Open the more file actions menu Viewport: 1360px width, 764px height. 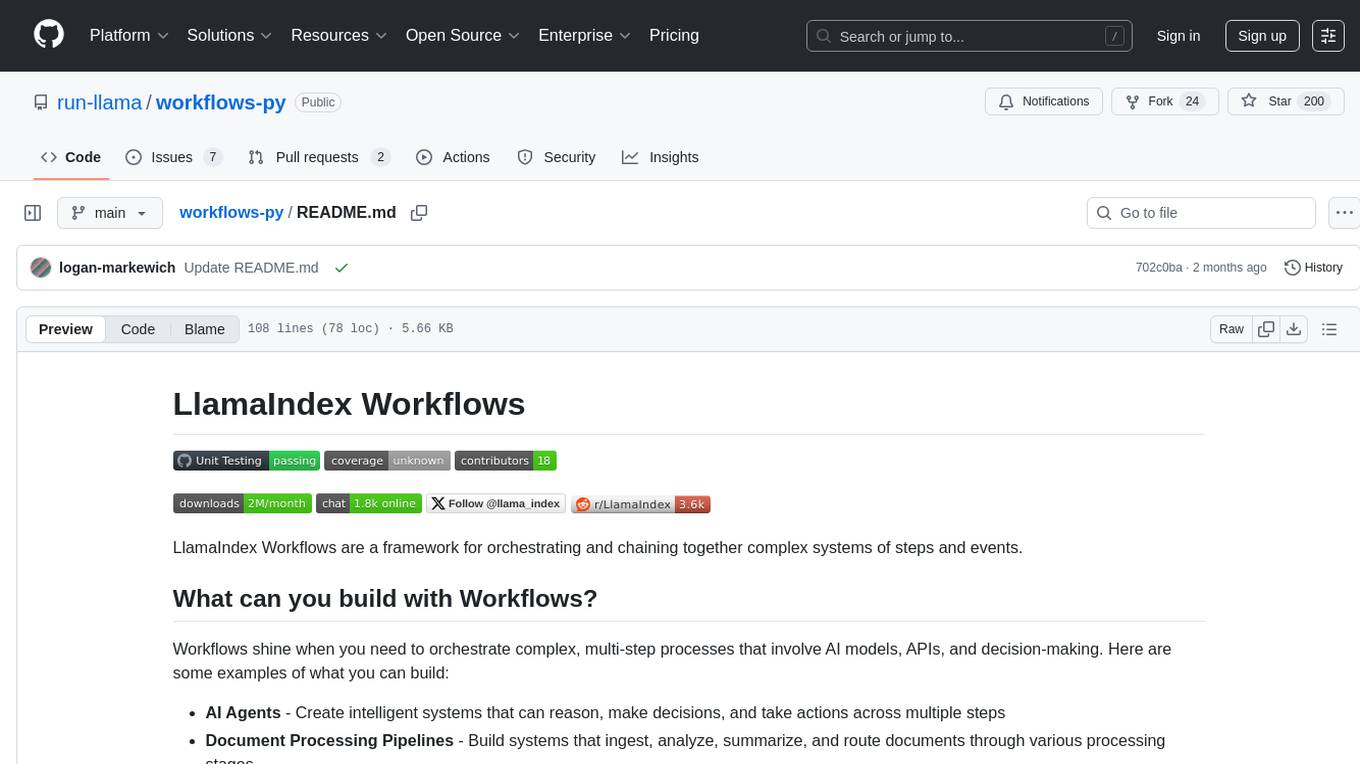click(x=1345, y=213)
